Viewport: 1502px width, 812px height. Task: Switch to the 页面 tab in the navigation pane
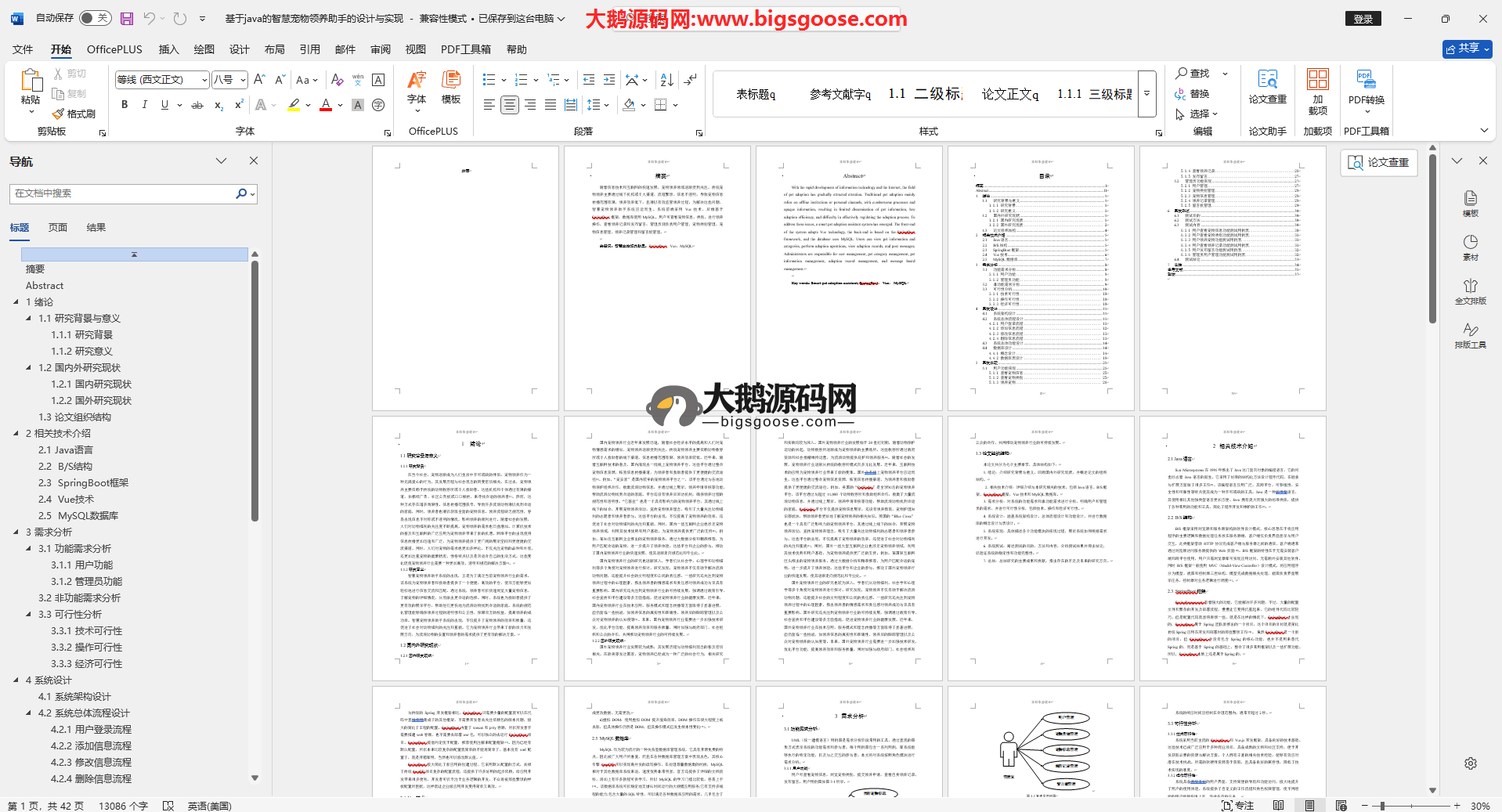(58, 228)
